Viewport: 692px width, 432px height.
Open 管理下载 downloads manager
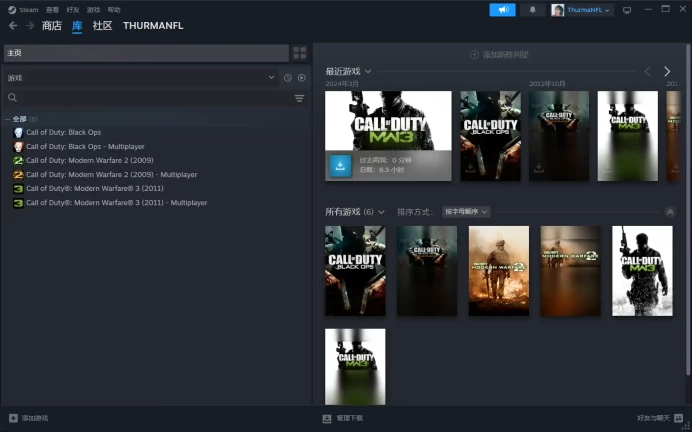[343, 418]
